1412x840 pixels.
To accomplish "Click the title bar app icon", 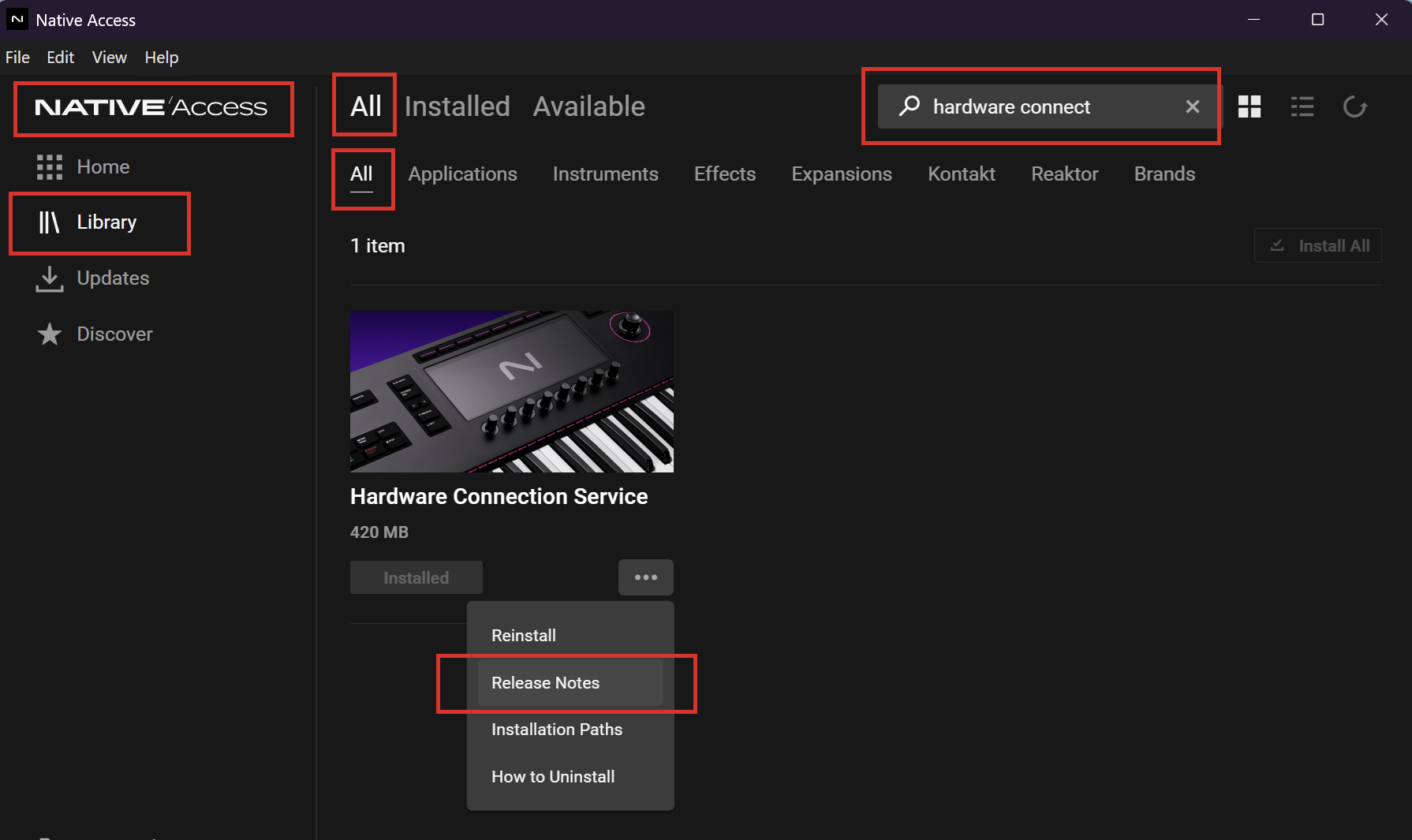I will click(17, 20).
